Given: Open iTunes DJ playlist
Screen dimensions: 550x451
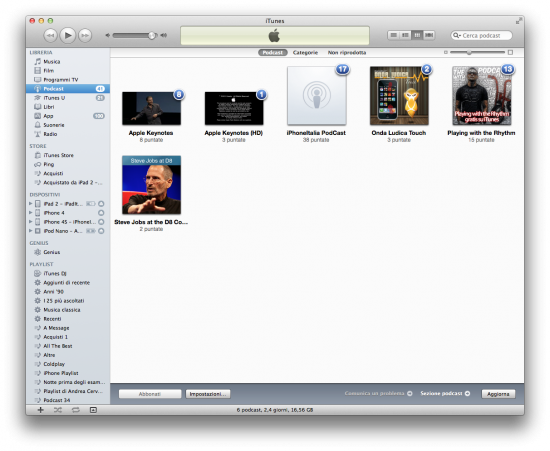Looking at the screenshot, I should [x=68, y=274].
